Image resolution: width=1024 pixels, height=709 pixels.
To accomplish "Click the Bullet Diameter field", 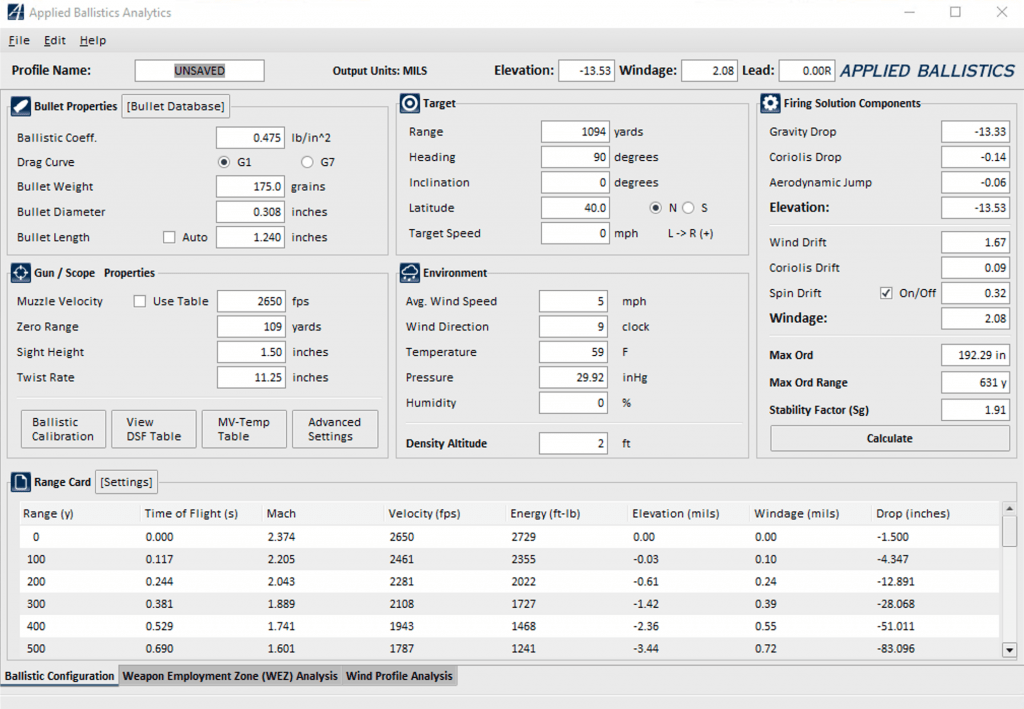I will pyautogui.click(x=251, y=212).
